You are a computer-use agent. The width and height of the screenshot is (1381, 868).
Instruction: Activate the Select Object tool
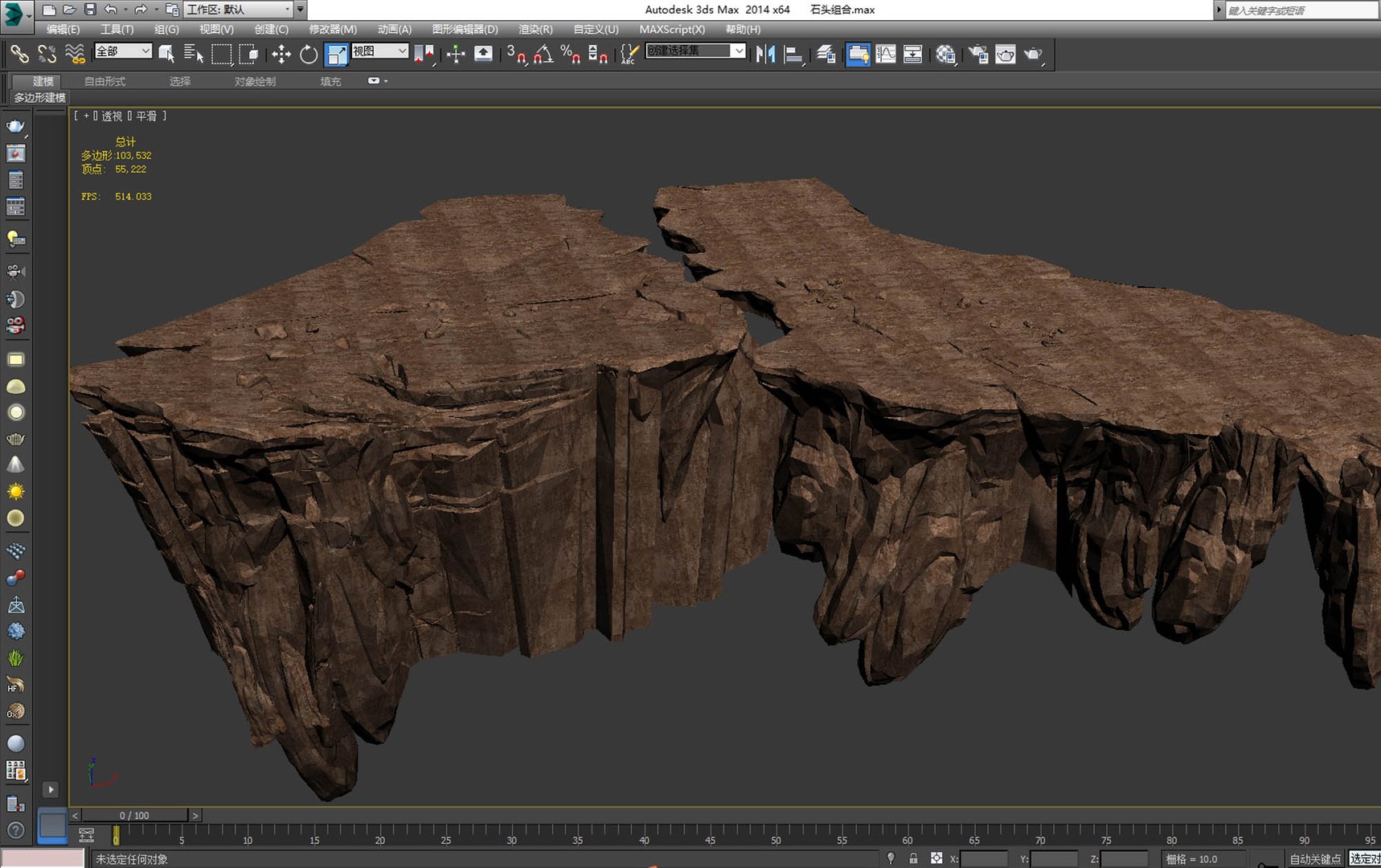(166, 54)
